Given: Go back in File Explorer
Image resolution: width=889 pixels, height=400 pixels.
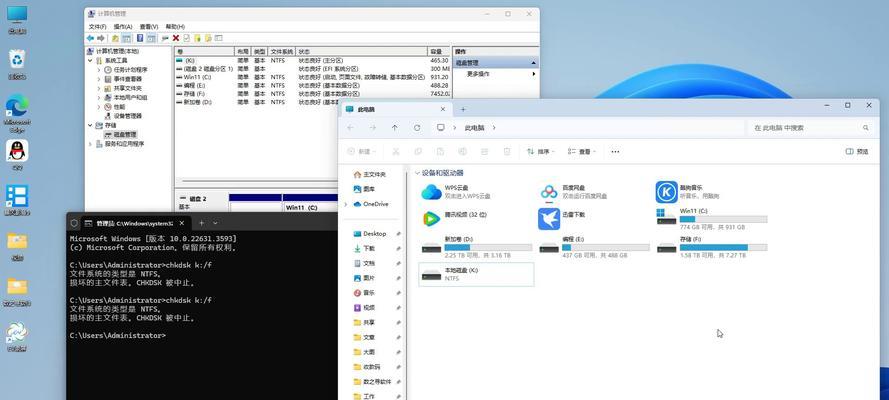Looking at the screenshot, I should point(350,128).
